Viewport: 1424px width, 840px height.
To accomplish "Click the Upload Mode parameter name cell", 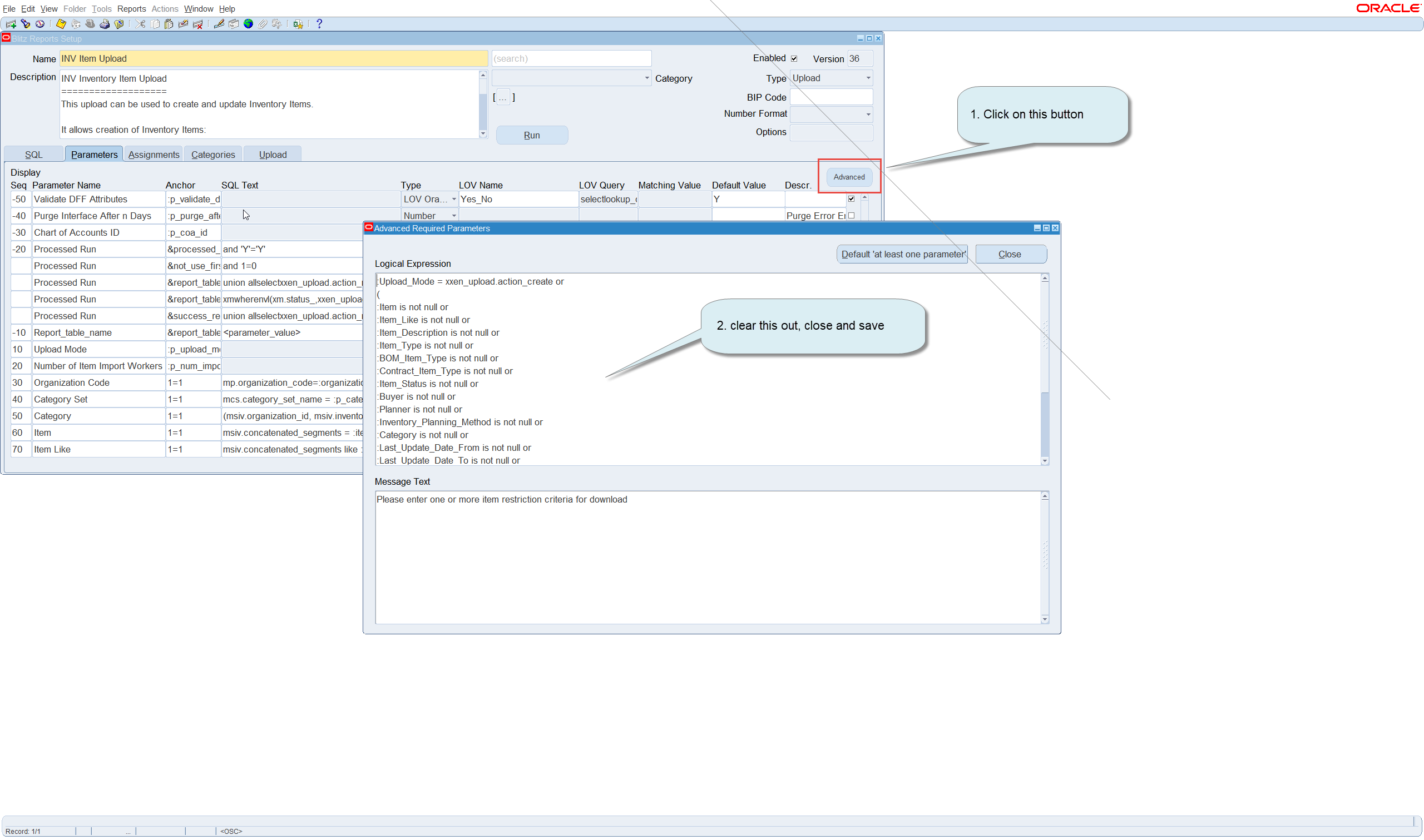I will [98, 349].
